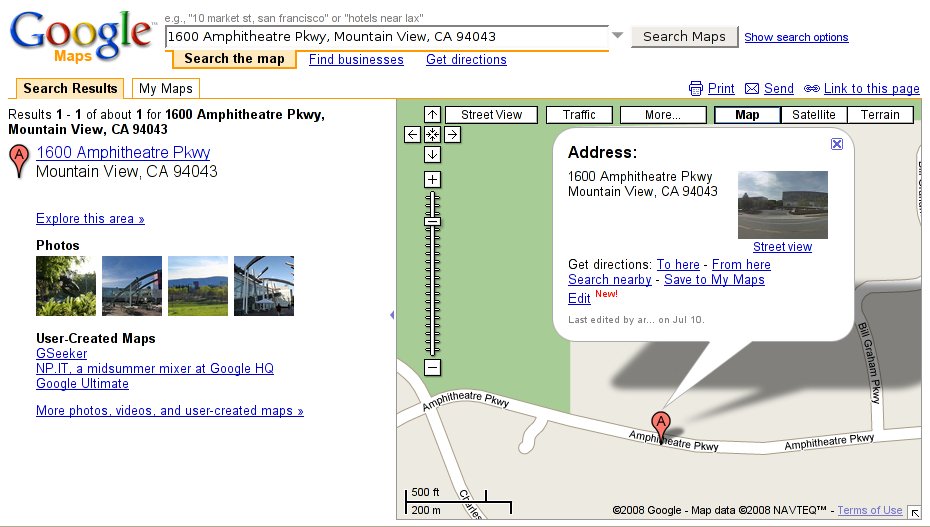This screenshot has height=527, width=930.
Task: Switch to Terrain view
Action: coord(880,115)
